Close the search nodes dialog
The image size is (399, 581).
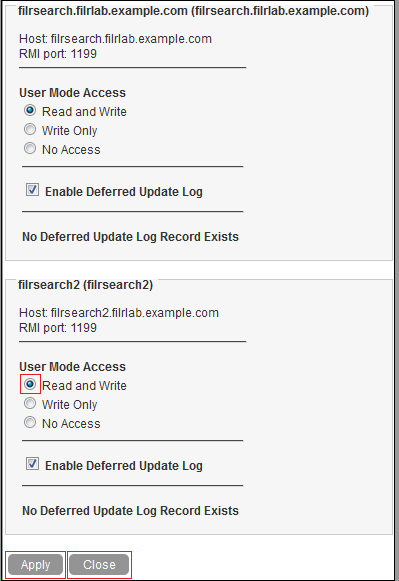coord(99,565)
